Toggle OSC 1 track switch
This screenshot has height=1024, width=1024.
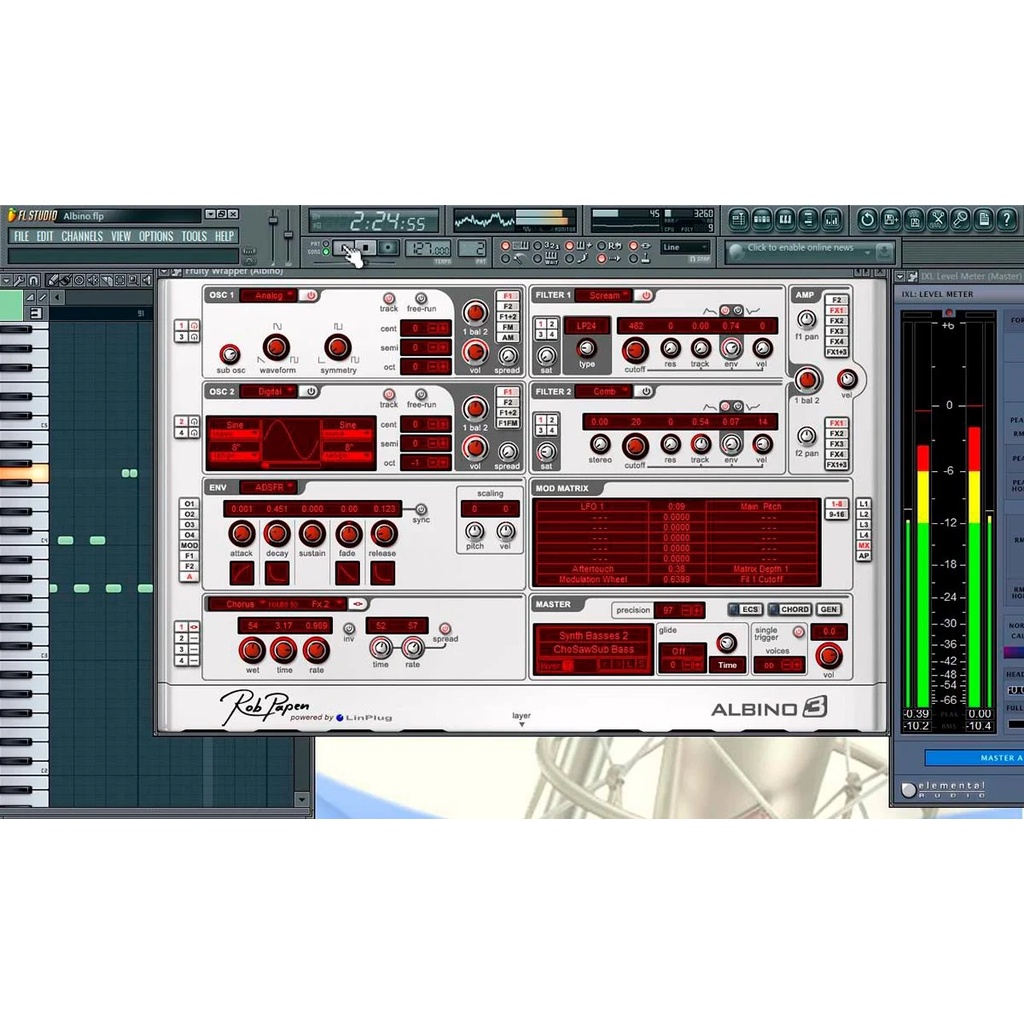pyautogui.click(x=389, y=298)
